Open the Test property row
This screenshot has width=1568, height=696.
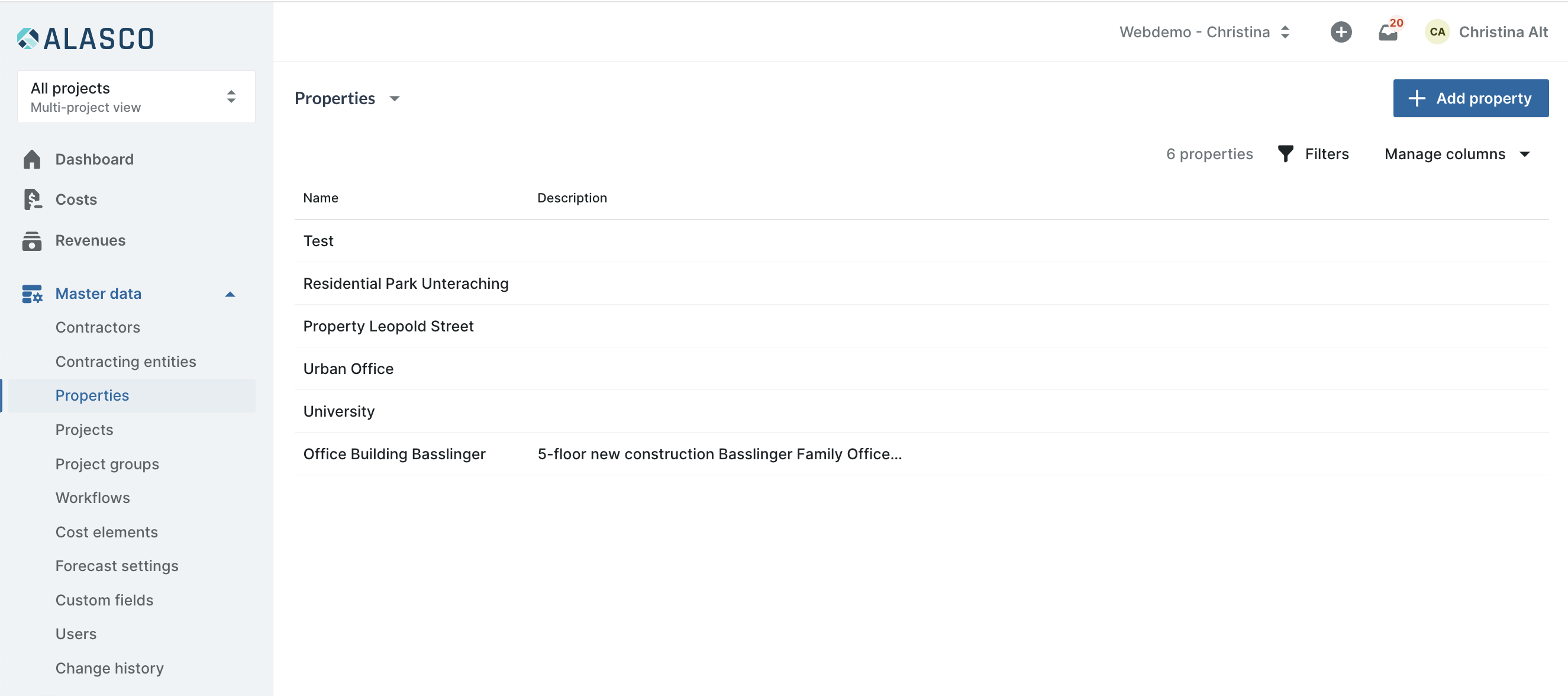click(921, 241)
